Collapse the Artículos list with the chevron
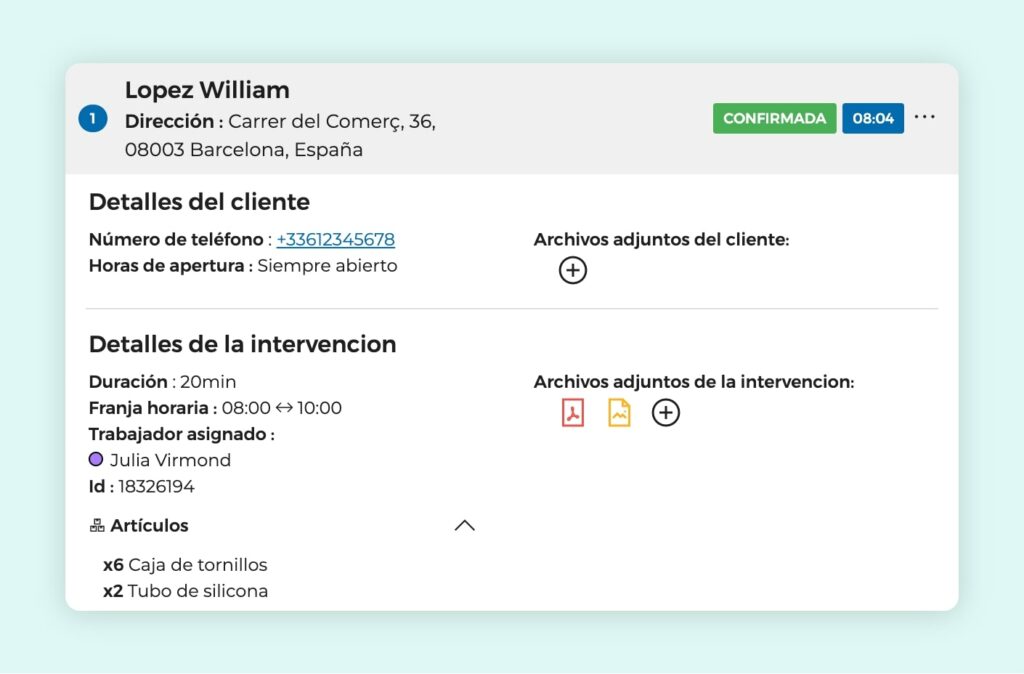This screenshot has width=1024, height=674. point(463,525)
